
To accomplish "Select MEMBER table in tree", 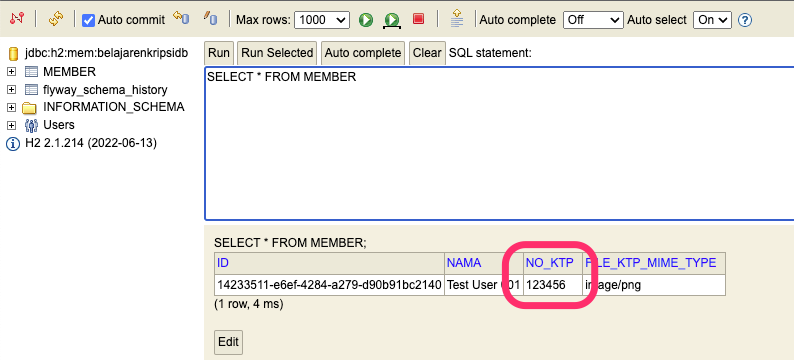I will click(69, 71).
